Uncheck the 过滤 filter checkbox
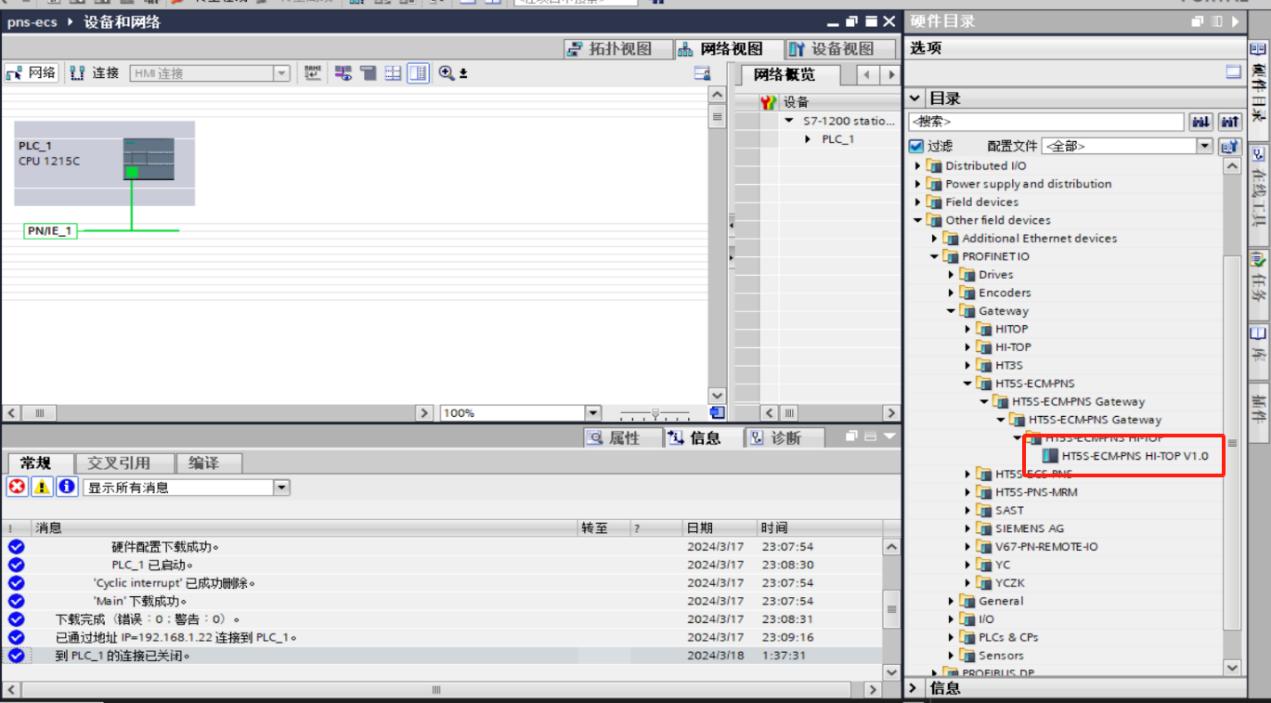 point(917,146)
